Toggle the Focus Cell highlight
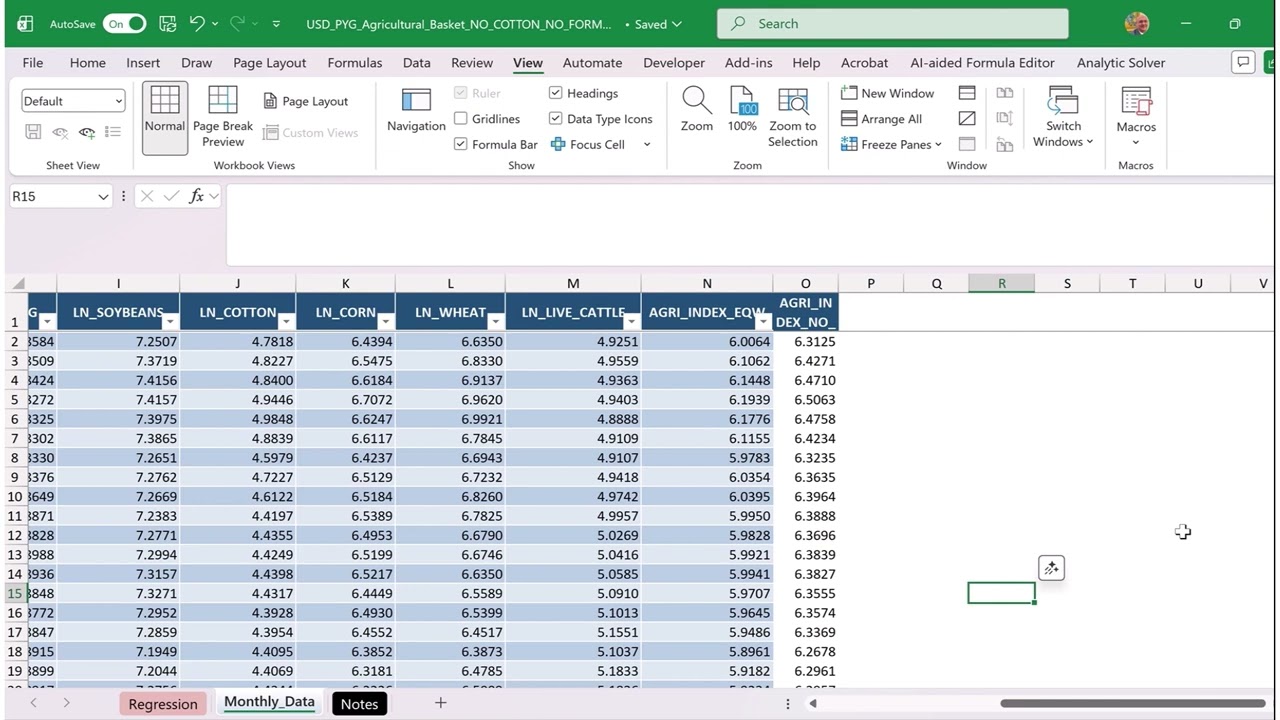Image resolution: width=1280 pixels, height=720 pixels. tap(588, 144)
